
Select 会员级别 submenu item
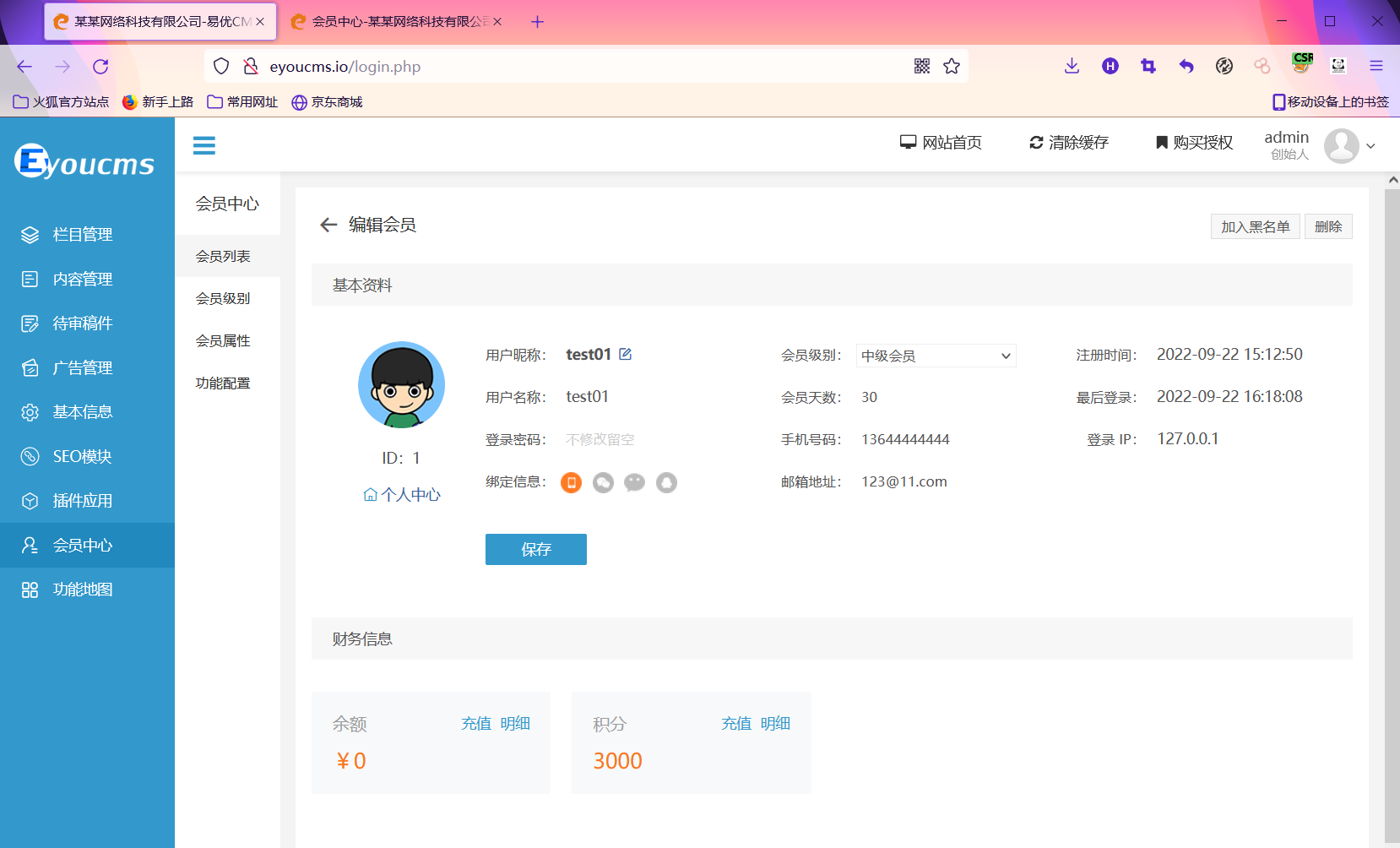coord(227,298)
